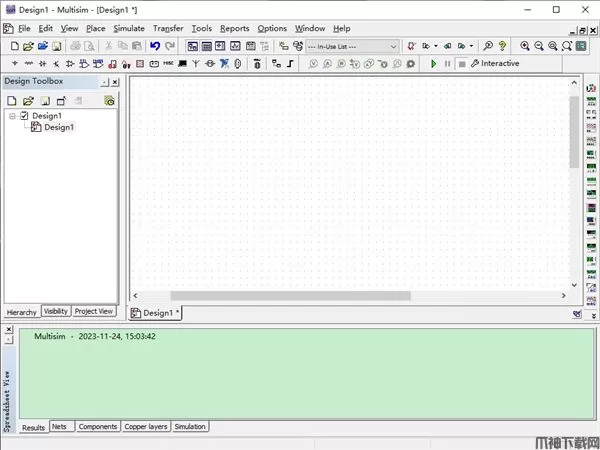Click the Find magnifier icon
This screenshot has width=600, height=450.
(x=488, y=46)
